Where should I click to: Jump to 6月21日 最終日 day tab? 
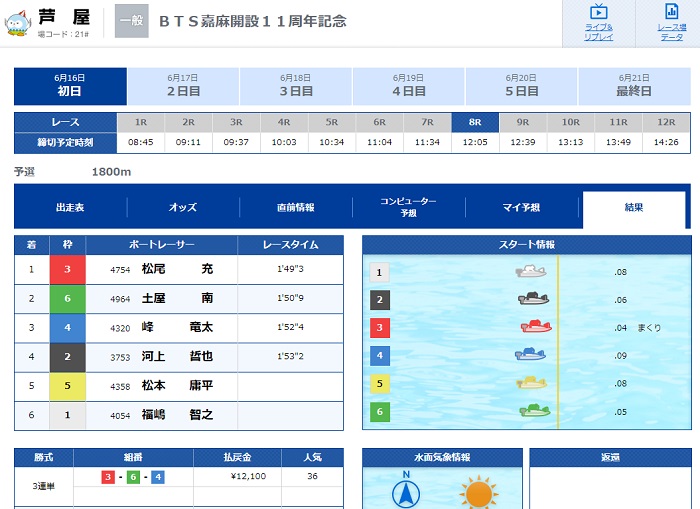pyautogui.click(x=634, y=86)
